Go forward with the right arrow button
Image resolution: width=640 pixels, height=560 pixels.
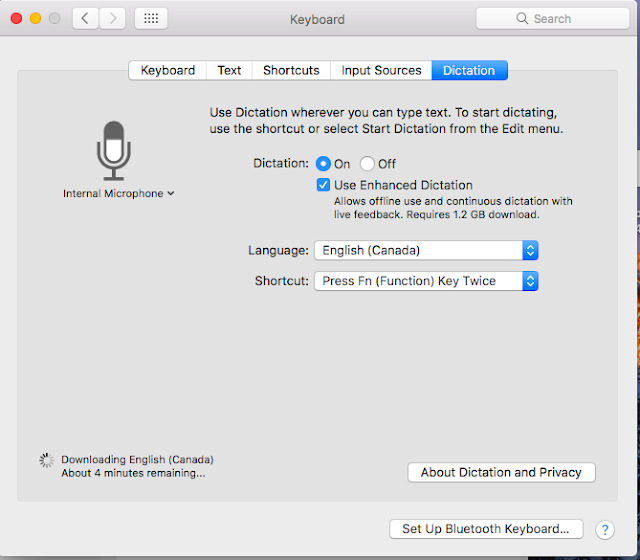tap(112, 18)
